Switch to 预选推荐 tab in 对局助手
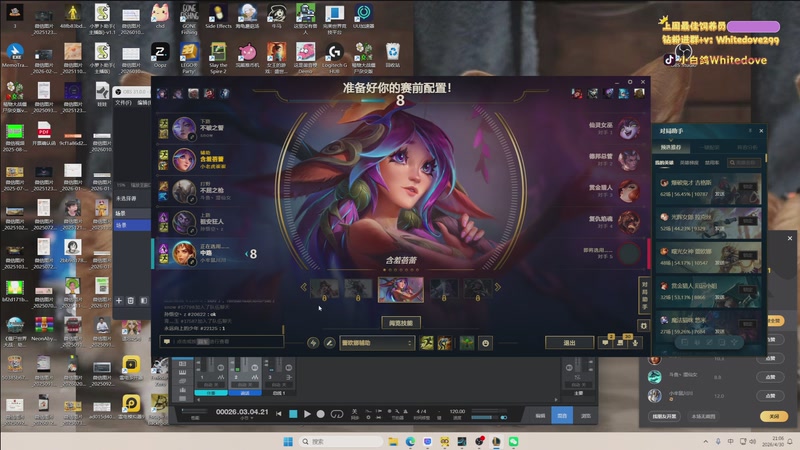Viewport: 800px width, 450px height. pyautogui.click(x=671, y=147)
